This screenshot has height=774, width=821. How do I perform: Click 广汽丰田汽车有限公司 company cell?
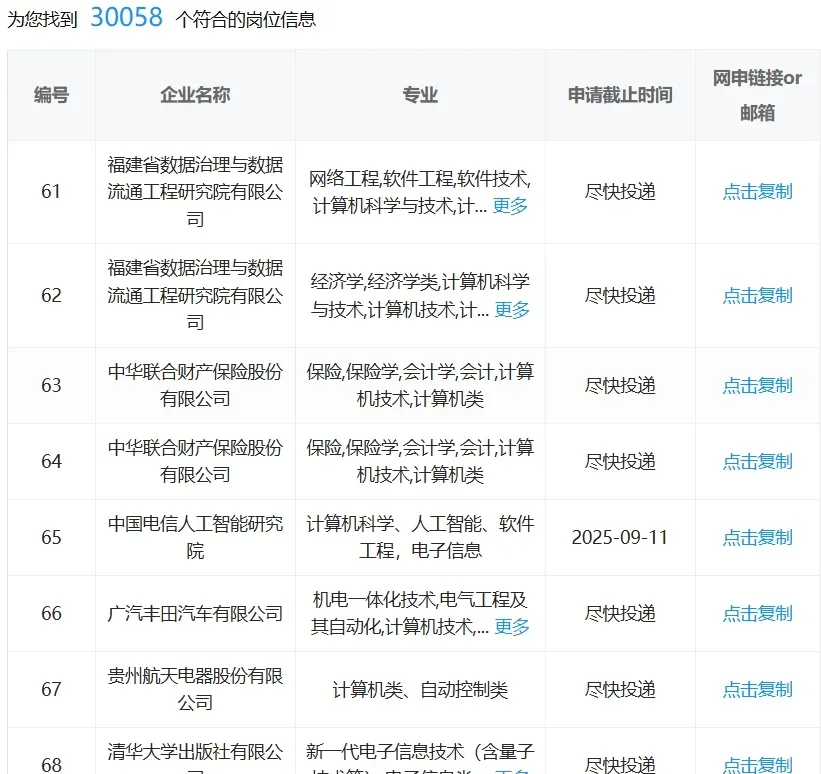(195, 613)
